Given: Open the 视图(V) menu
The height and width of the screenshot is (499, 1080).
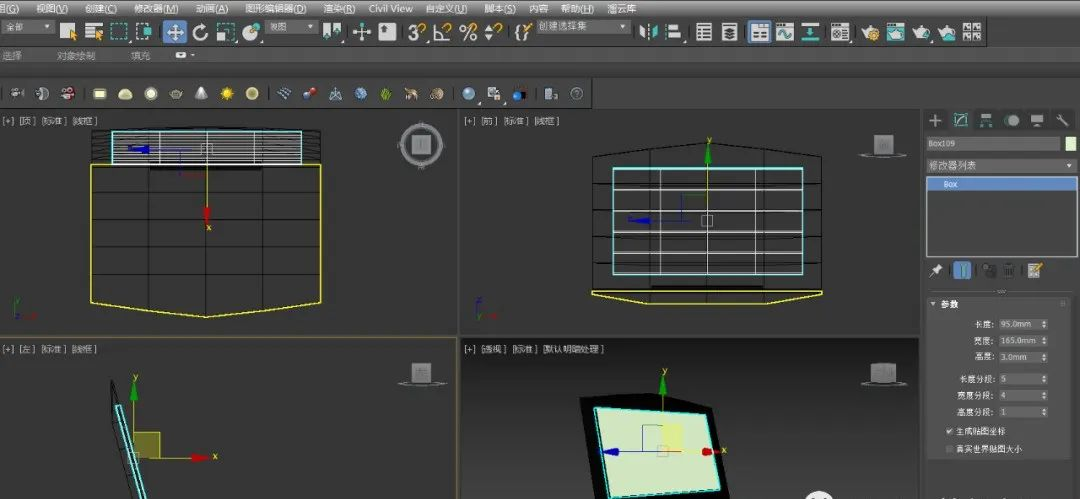Looking at the screenshot, I should (52, 8).
